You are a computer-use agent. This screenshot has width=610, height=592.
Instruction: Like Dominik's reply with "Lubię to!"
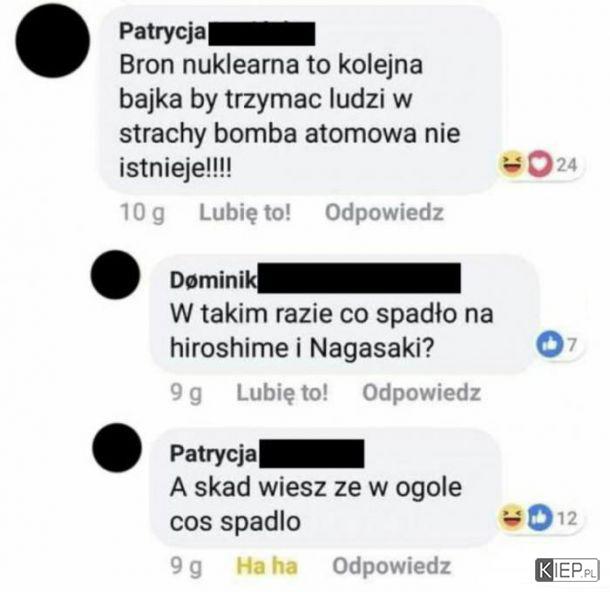(282, 392)
